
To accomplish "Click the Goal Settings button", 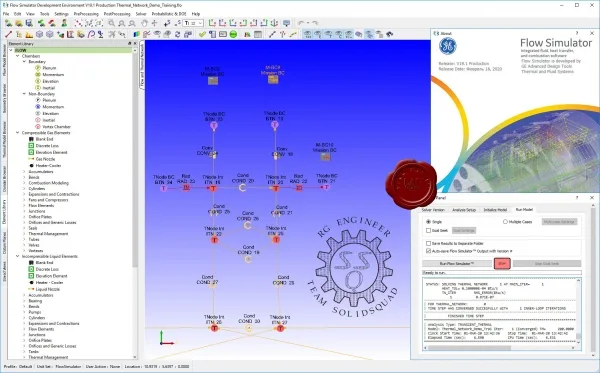I will pyautogui.click(x=464, y=230).
